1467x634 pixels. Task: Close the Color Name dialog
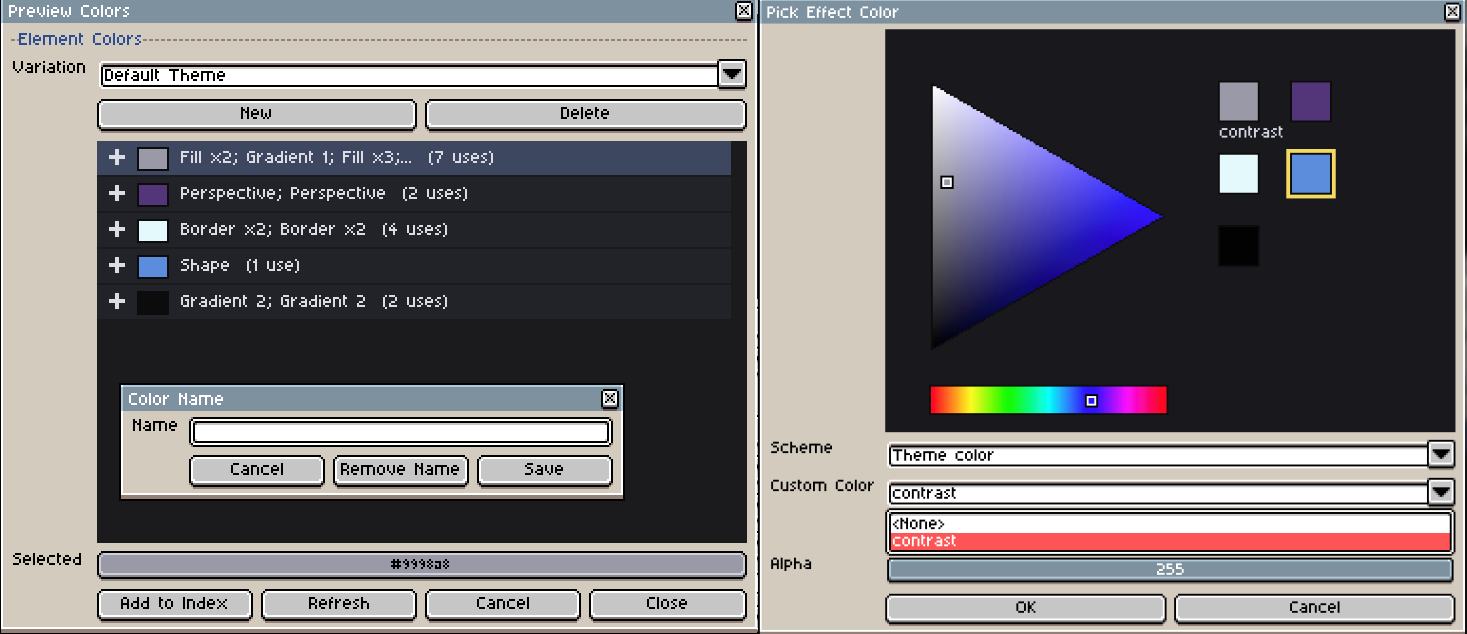pos(609,398)
